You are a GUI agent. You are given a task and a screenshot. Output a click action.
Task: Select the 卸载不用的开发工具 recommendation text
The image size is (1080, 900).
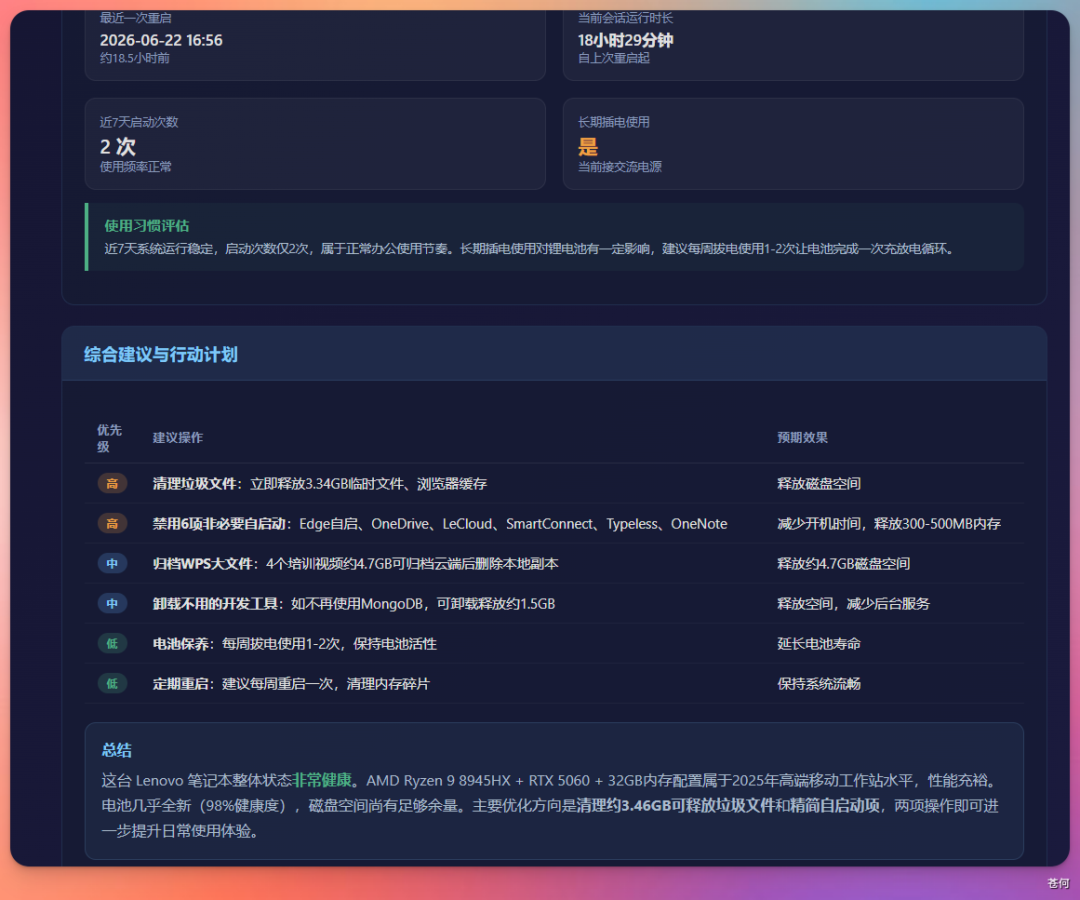353,603
